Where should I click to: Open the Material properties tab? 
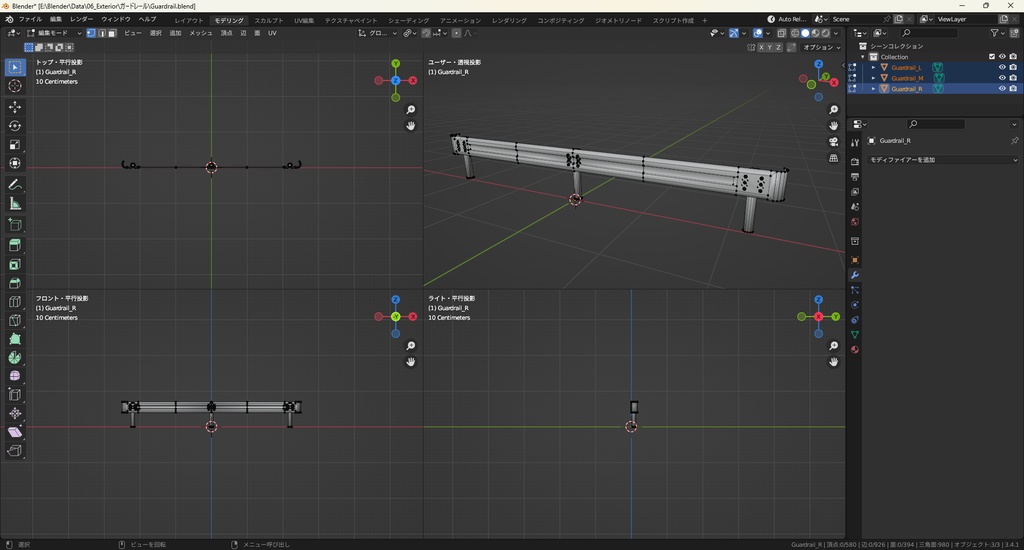[x=855, y=349]
